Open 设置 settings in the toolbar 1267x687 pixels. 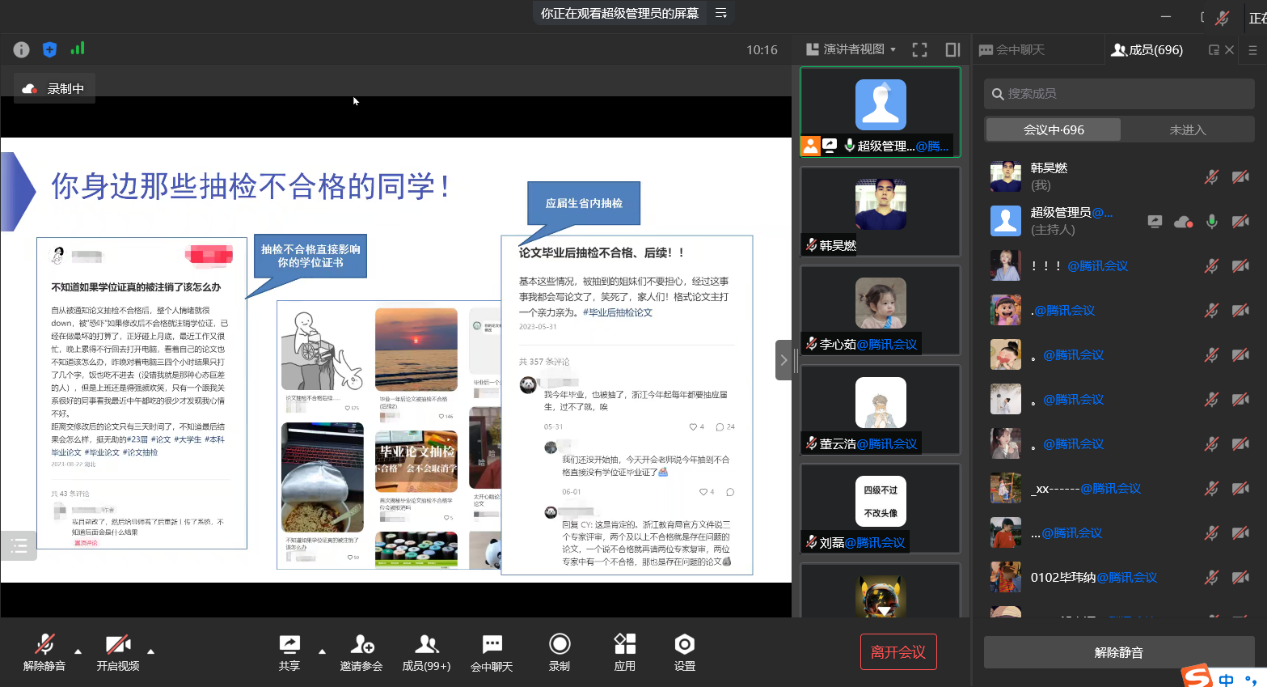pyautogui.click(x=684, y=651)
